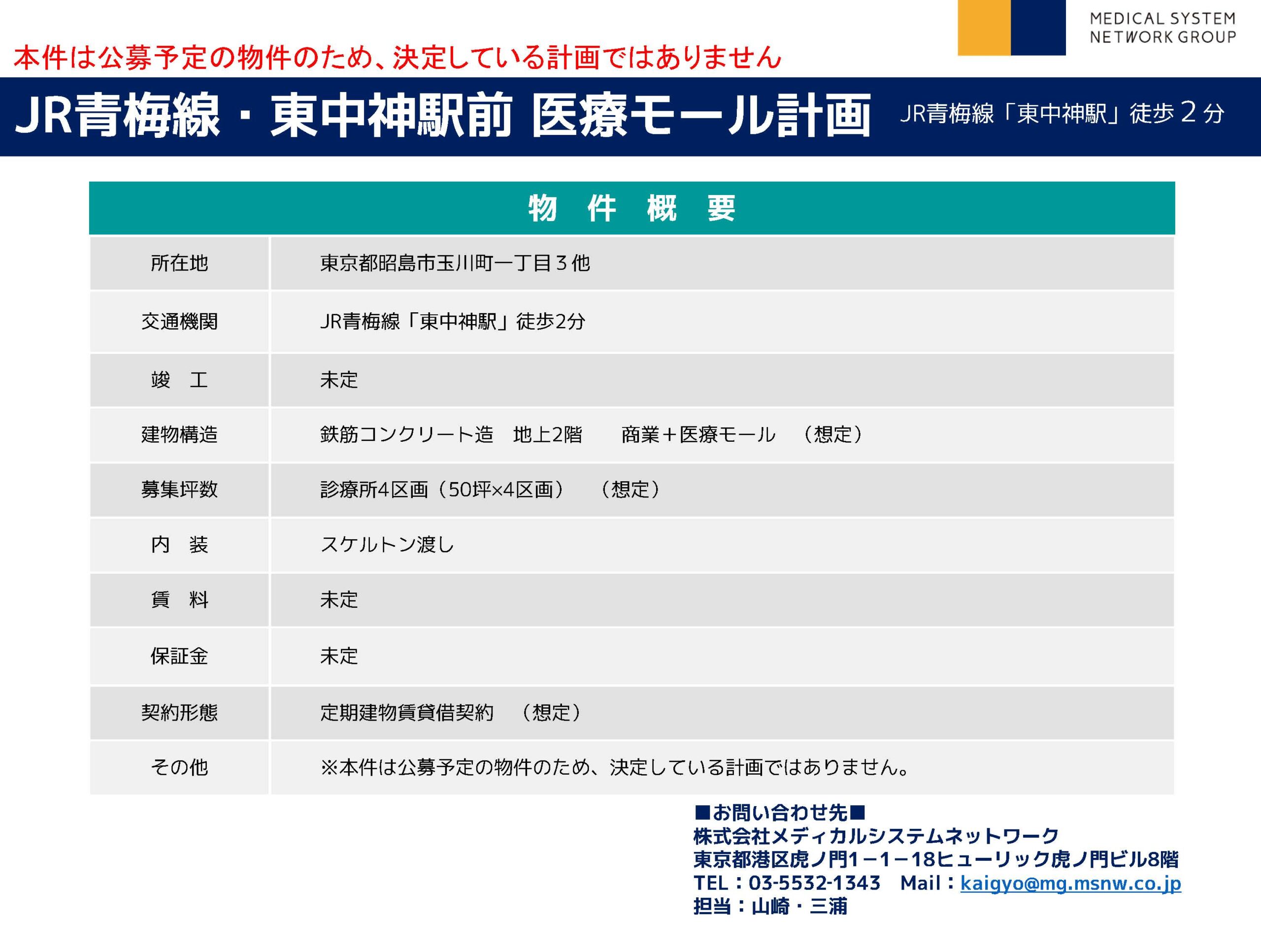Click the address 東京都昭島市玉川町一丁目3他
Viewport: 1261px width, 952px height.
454,263
